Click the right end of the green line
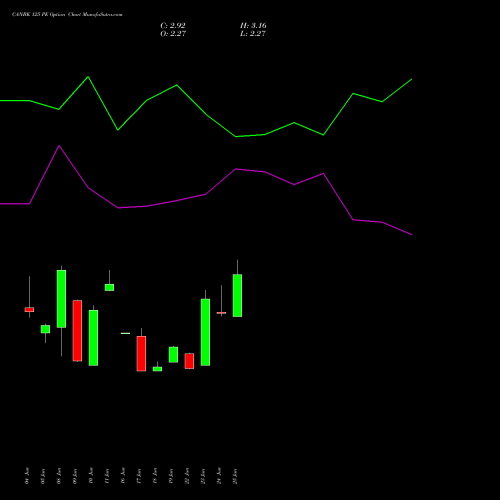The height and width of the screenshot is (500, 500). pos(411,79)
